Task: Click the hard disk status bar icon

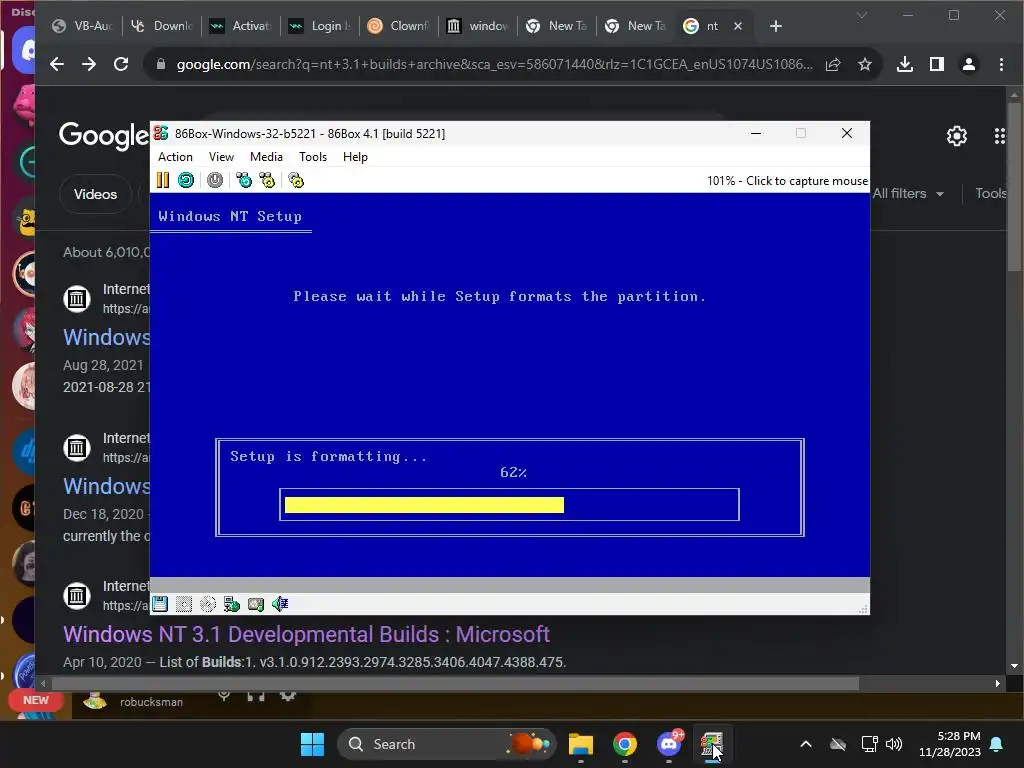Action: point(256,604)
